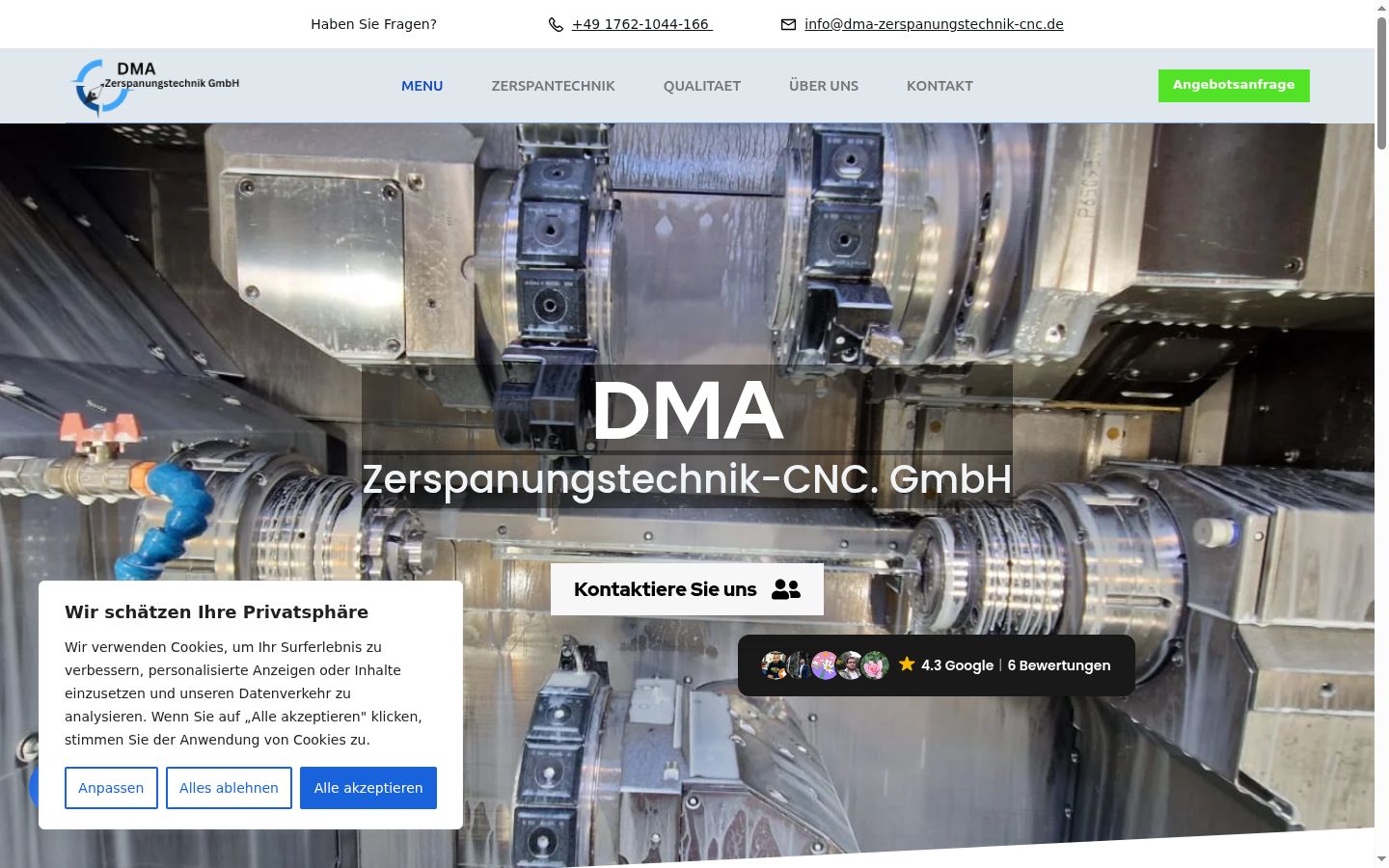Click the Haben Sie Fragen? text
The image size is (1389, 868).
[x=373, y=24]
